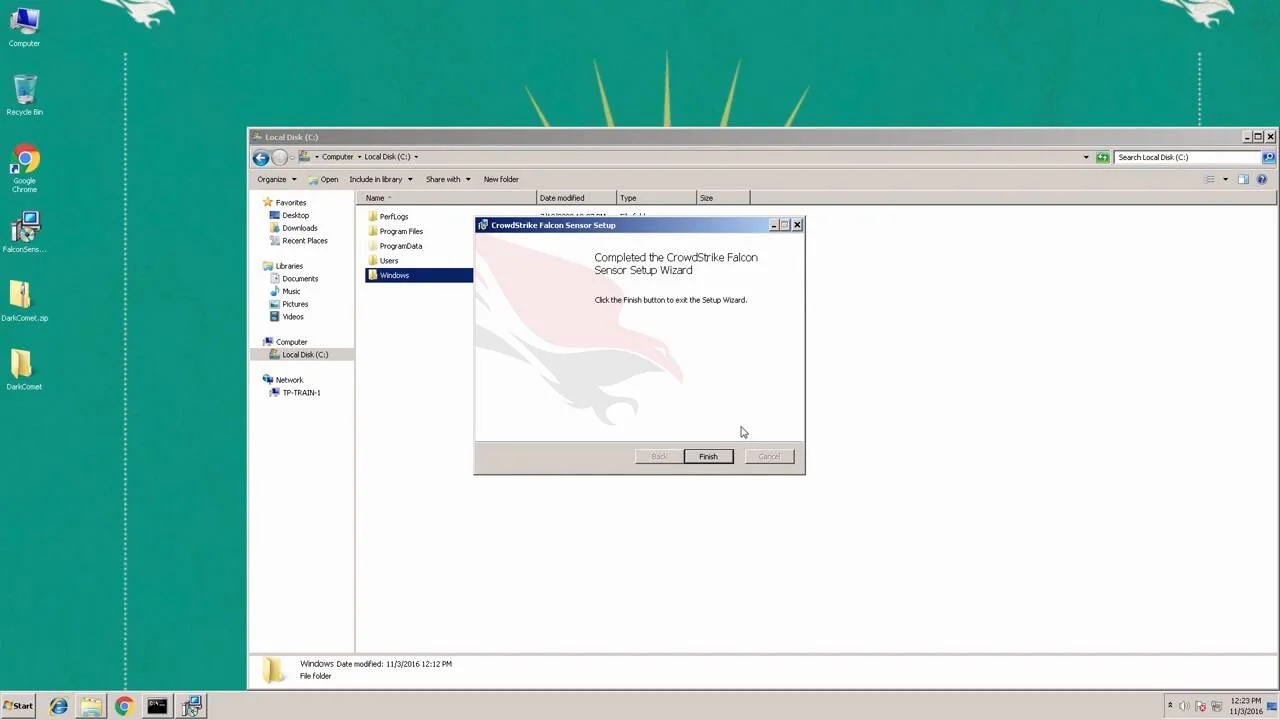Image resolution: width=1280 pixels, height=720 pixels.
Task: Sort by the Size column header
Action: [x=723, y=198]
